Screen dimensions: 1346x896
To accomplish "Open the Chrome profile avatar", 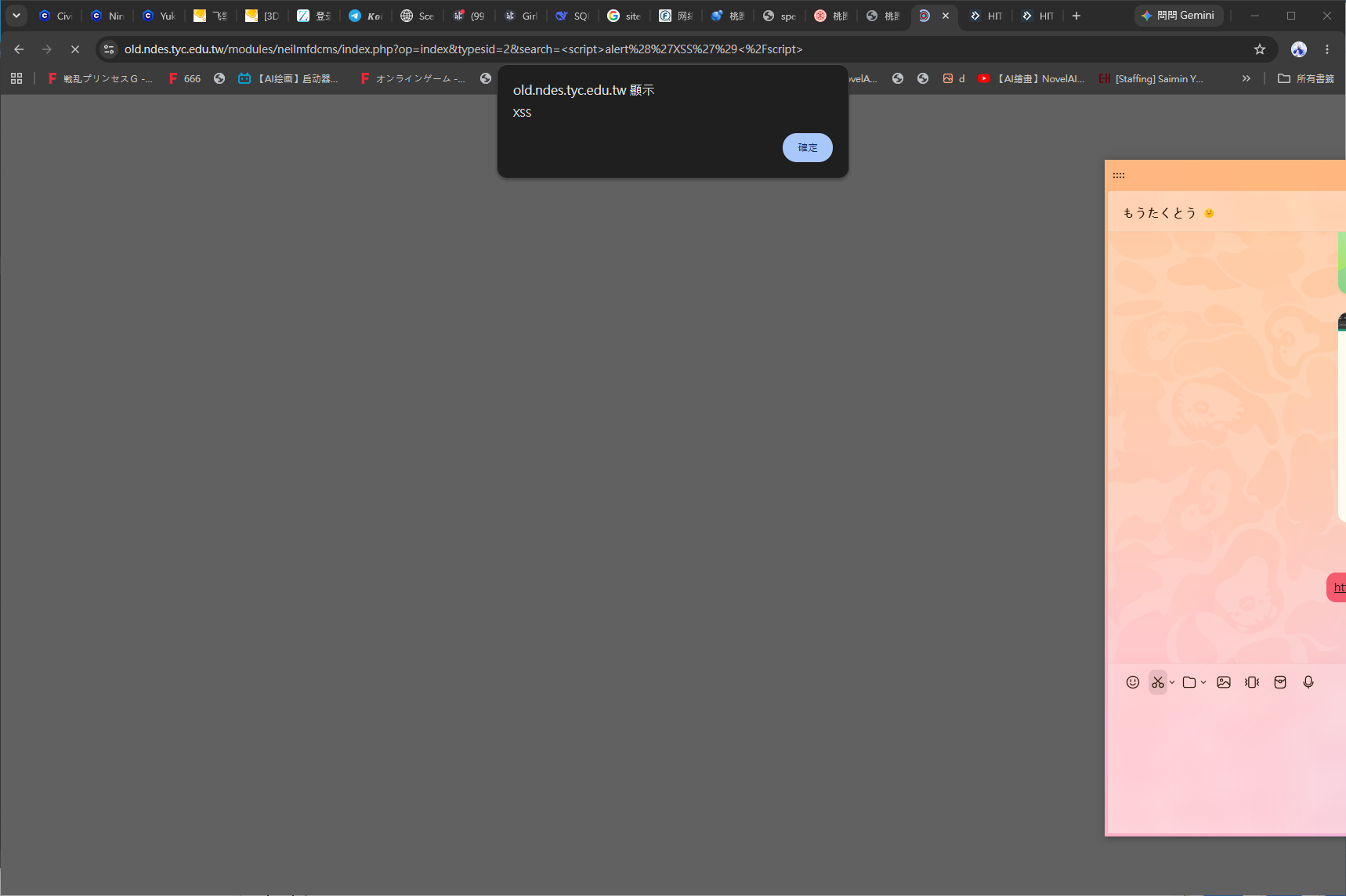I will point(1299,49).
